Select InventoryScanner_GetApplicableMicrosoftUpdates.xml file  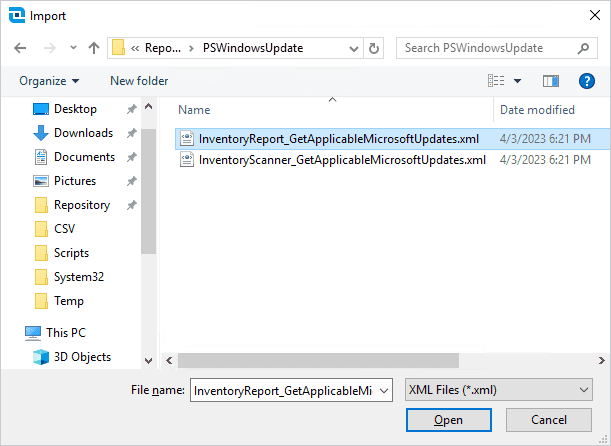[x=342, y=160]
